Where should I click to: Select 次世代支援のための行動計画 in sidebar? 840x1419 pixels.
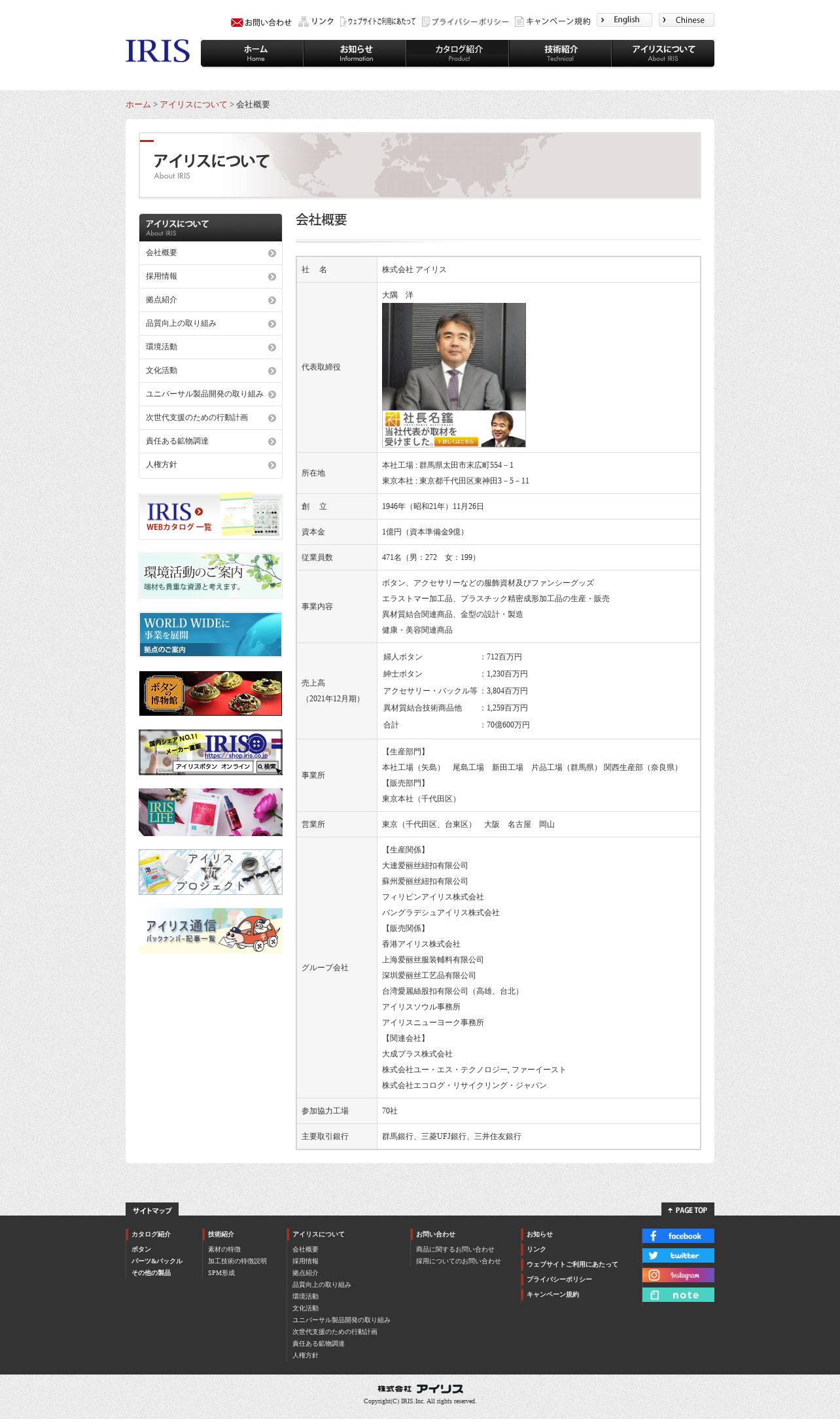pos(211,418)
